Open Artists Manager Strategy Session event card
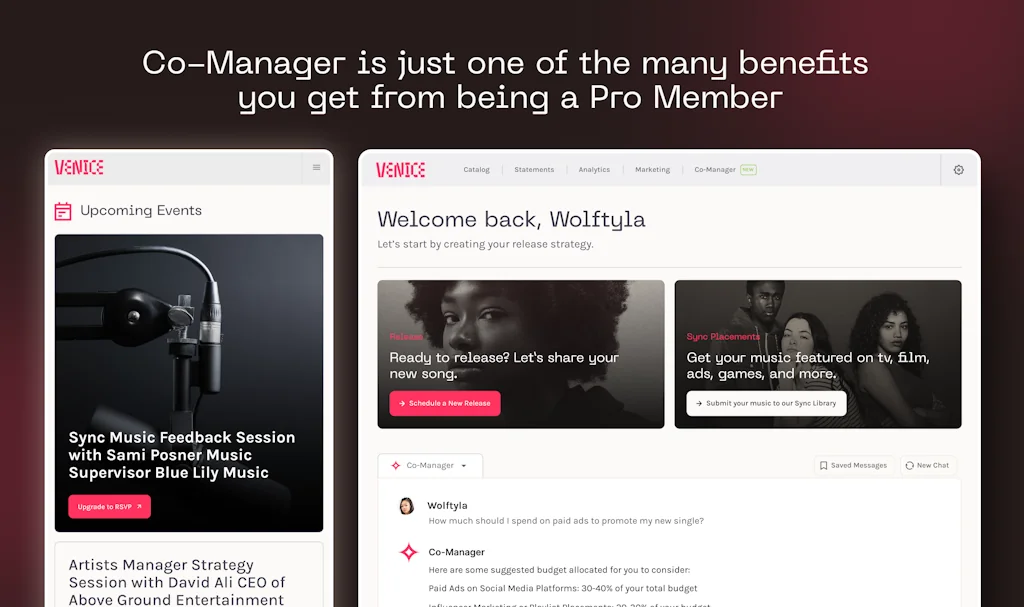The height and width of the screenshot is (607, 1024). tap(189, 575)
